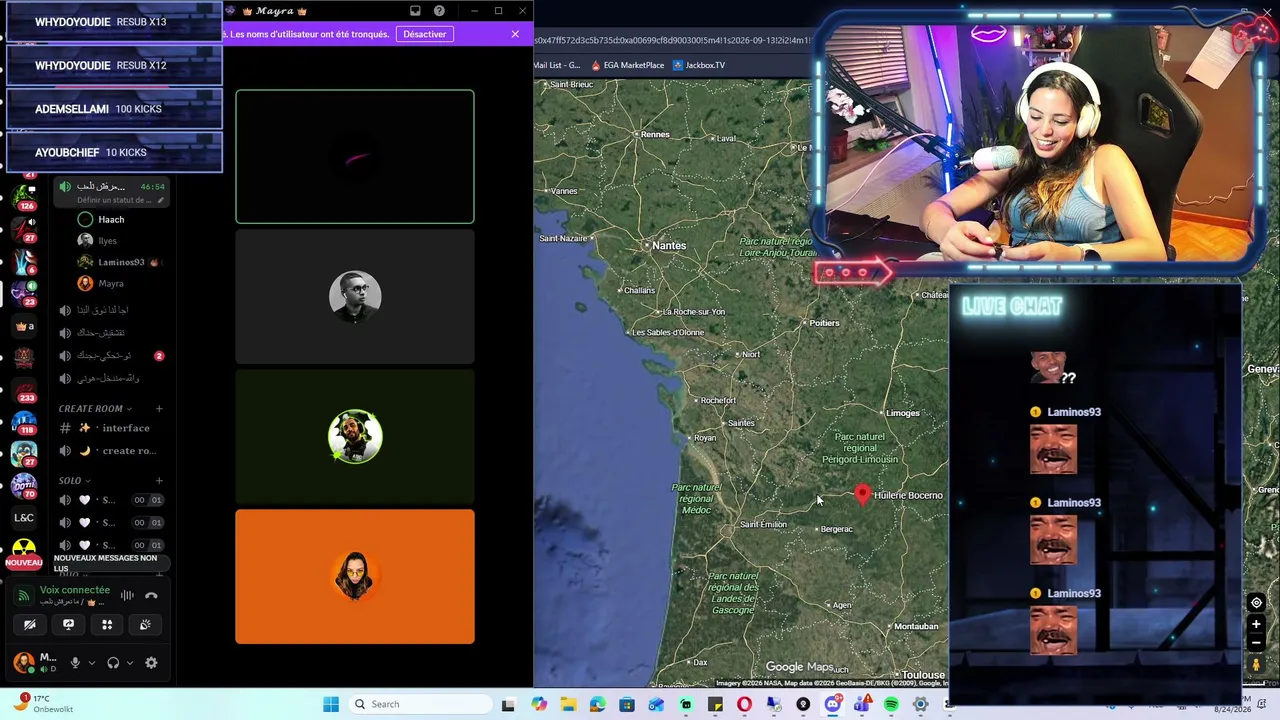Image resolution: width=1280 pixels, height=720 pixels.
Task: Zoom out on the Google map
Action: (x=1256, y=643)
